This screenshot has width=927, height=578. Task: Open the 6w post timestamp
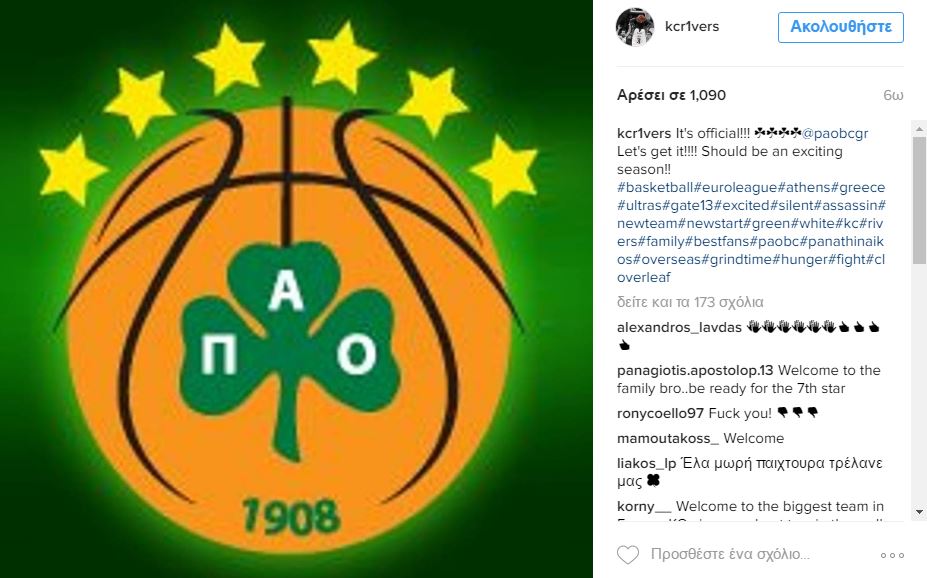(x=893, y=95)
